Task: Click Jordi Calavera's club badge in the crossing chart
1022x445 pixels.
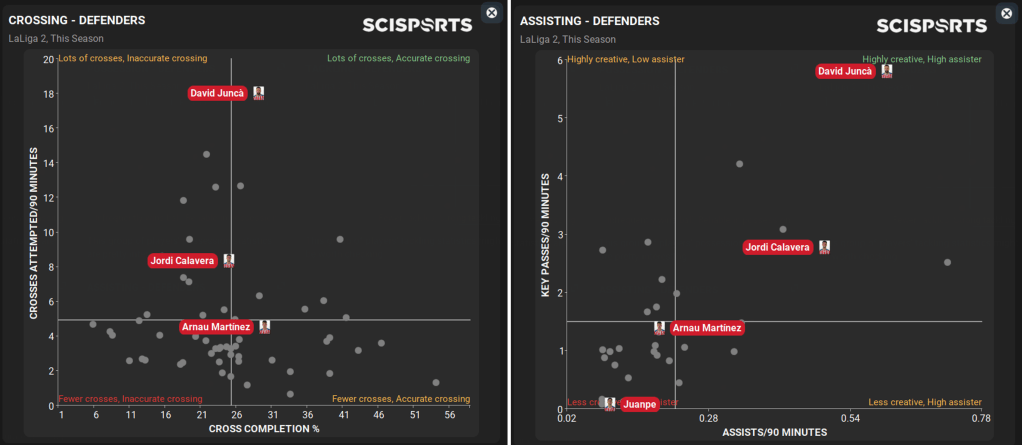Action: point(229,261)
